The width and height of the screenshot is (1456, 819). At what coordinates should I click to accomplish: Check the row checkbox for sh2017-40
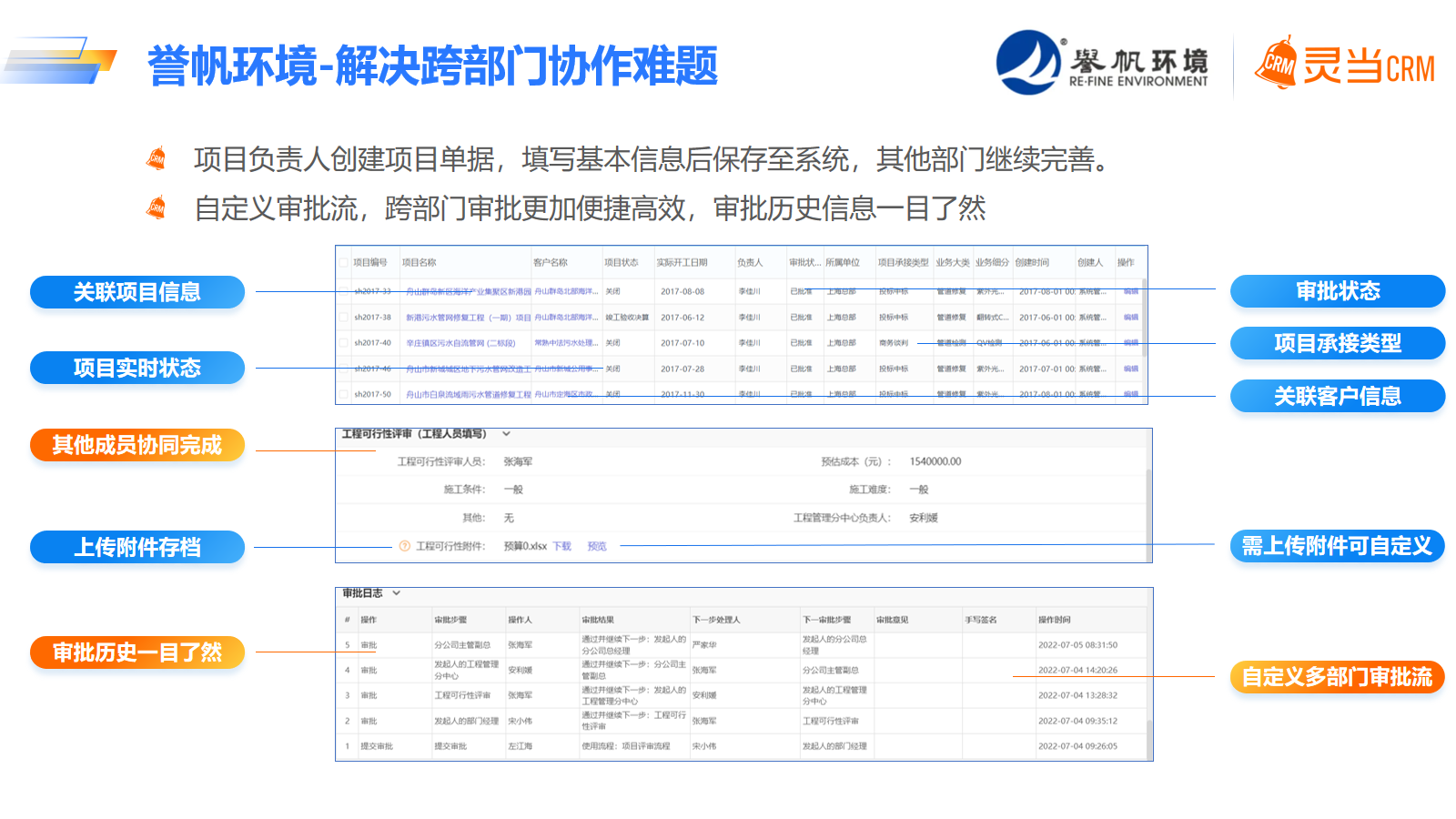pyautogui.click(x=344, y=343)
